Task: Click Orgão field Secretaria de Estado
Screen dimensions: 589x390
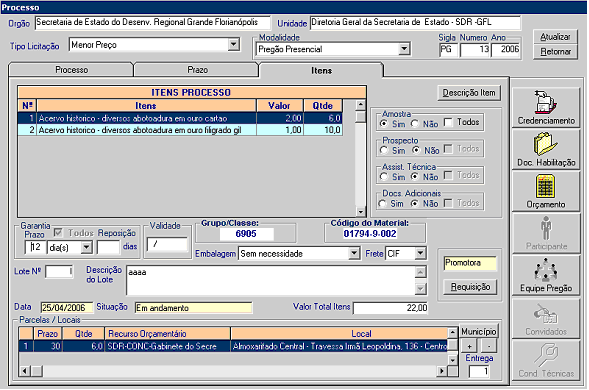Action: tap(153, 23)
